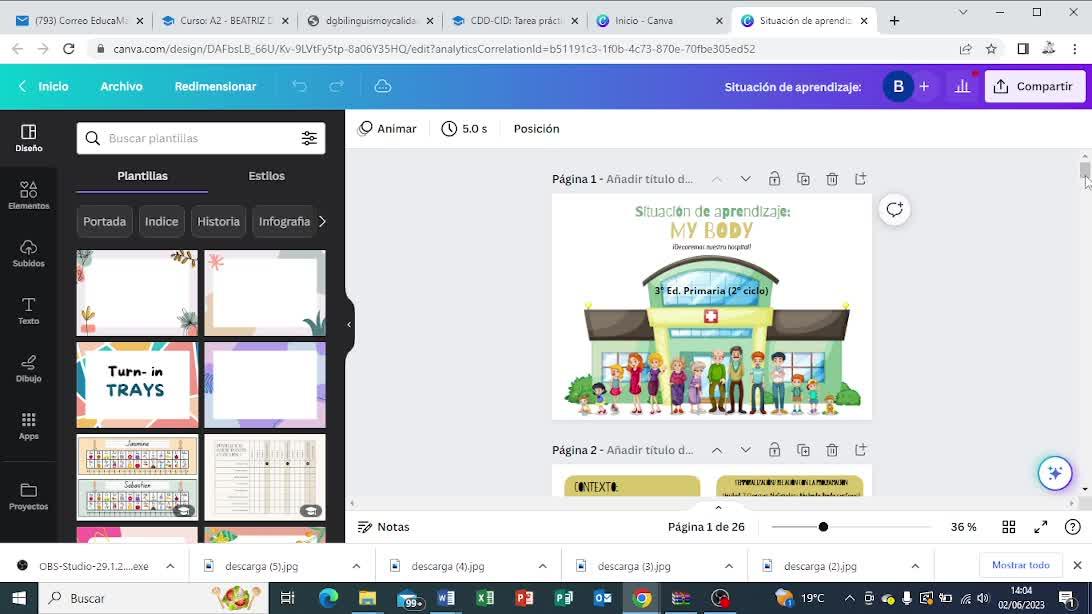Select the Turn-in TRAYS template thumbnail
This screenshot has height=614, width=1092.
click(x=137, y=385)
